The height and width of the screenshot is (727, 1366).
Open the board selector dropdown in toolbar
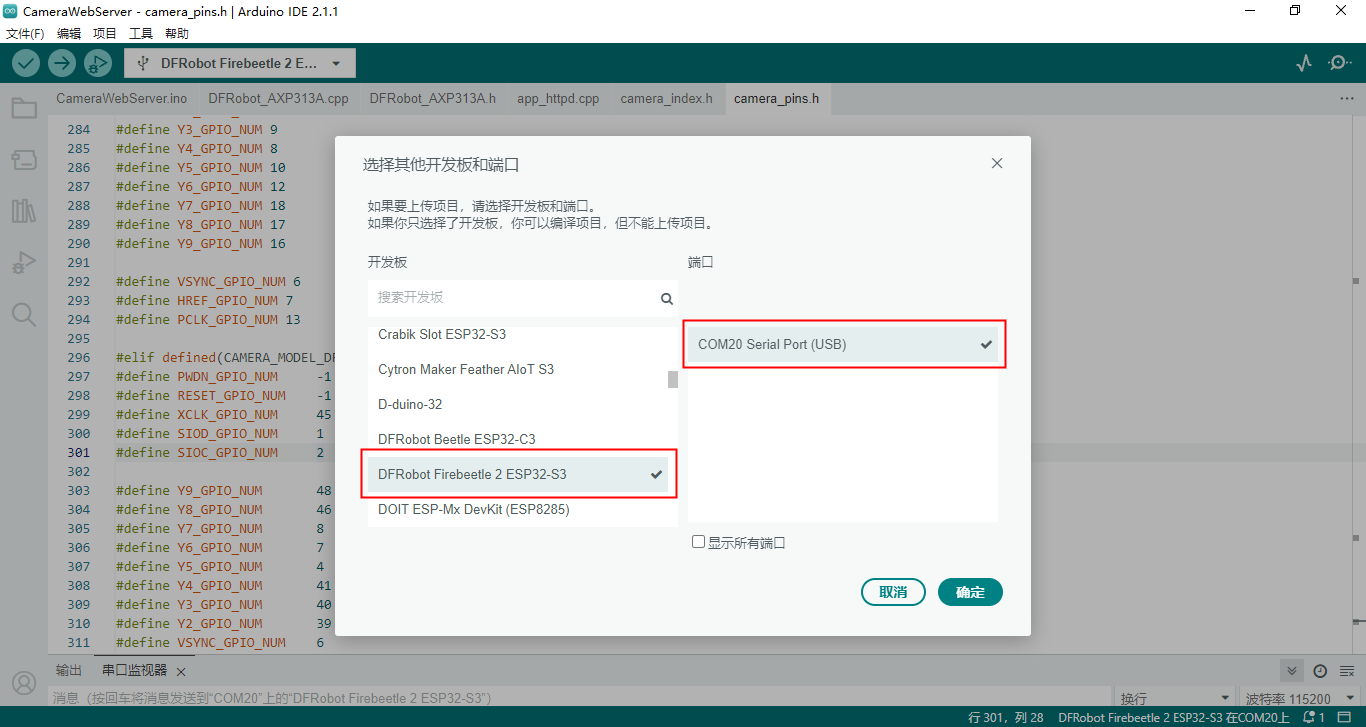click(x=239, y=63)
